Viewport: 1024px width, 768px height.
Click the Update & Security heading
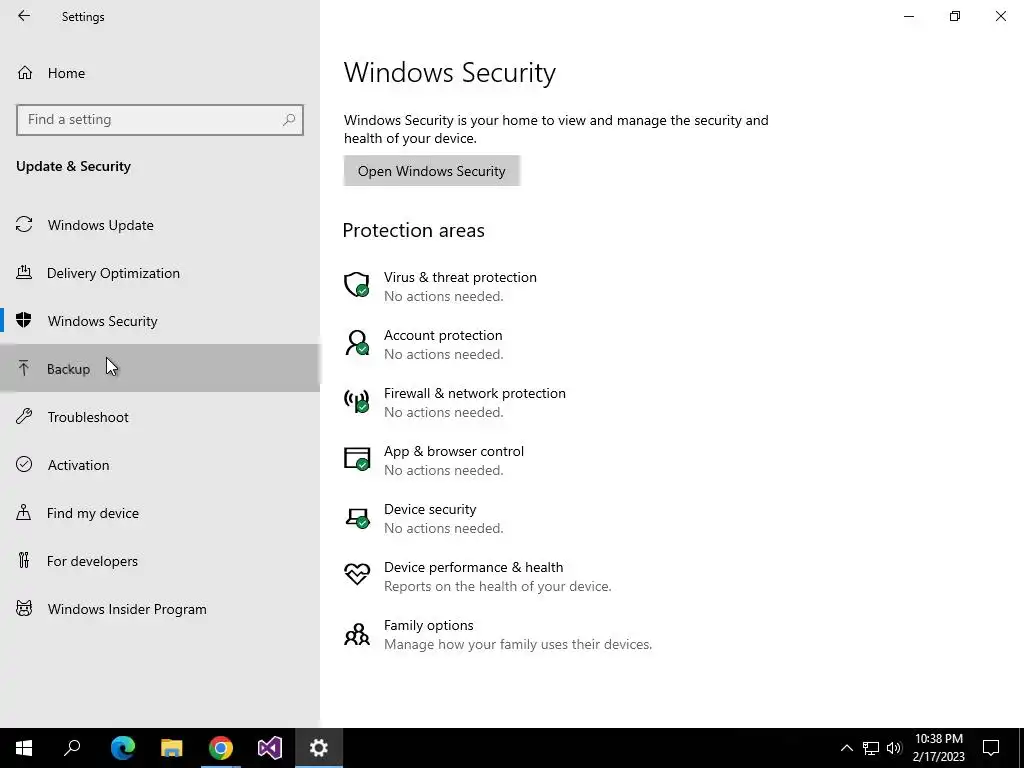[x=73, y=166]
